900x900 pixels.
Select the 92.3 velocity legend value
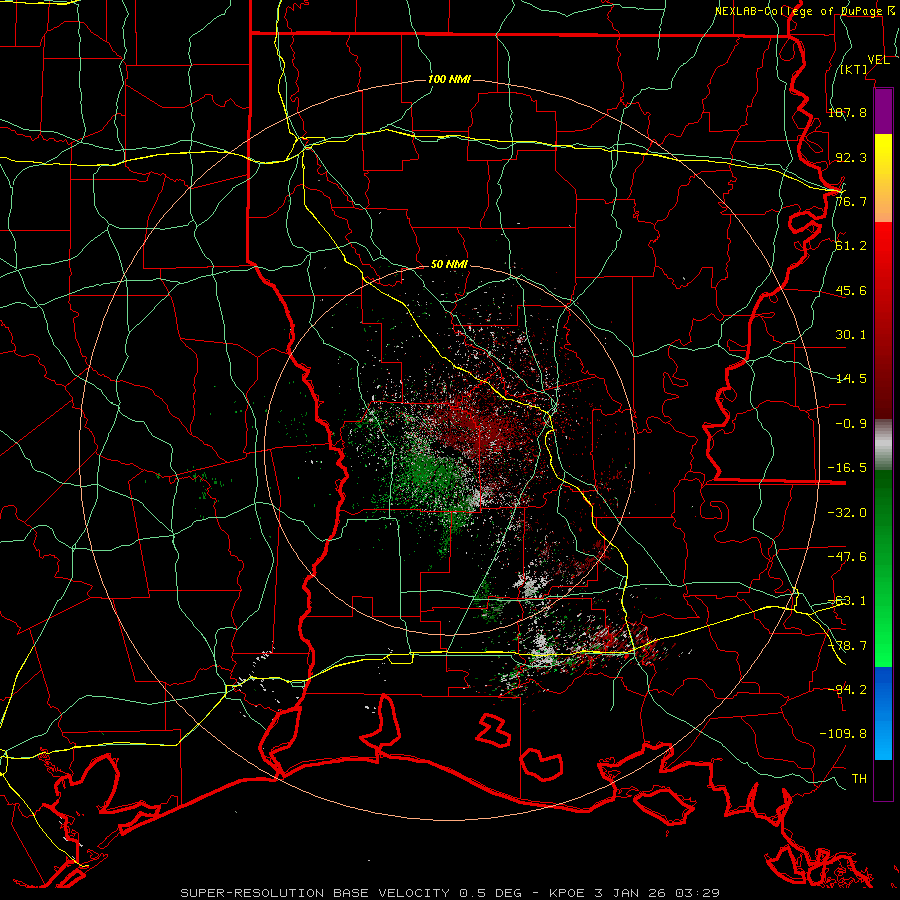(x=851, y=157)
